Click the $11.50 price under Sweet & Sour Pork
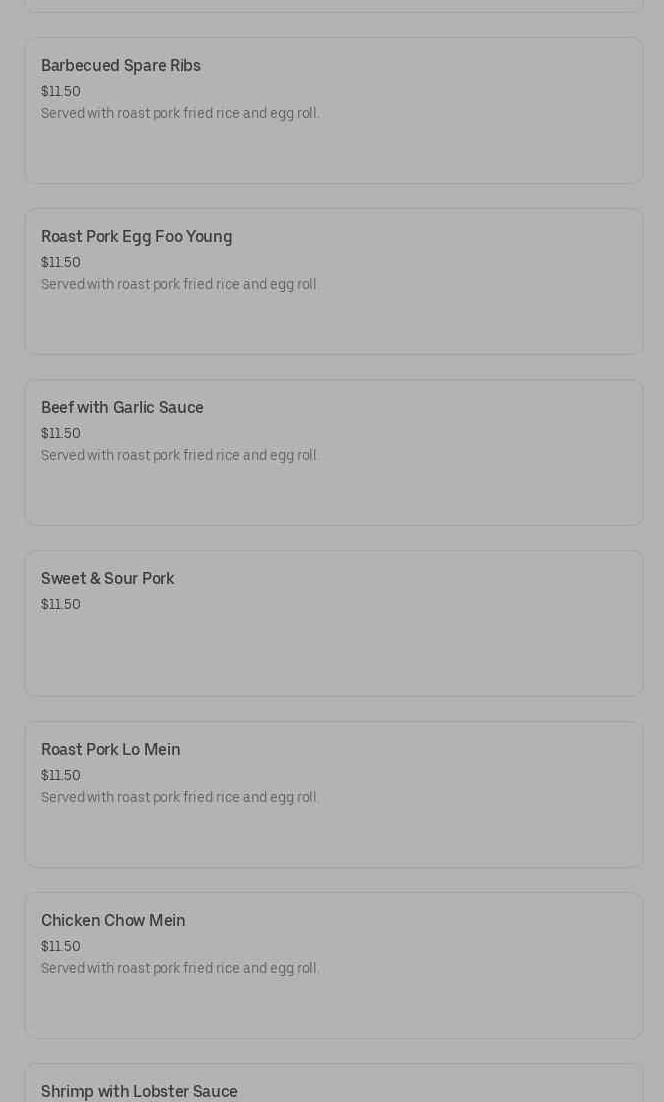664x1102 pixels. [x=61, y=605]
